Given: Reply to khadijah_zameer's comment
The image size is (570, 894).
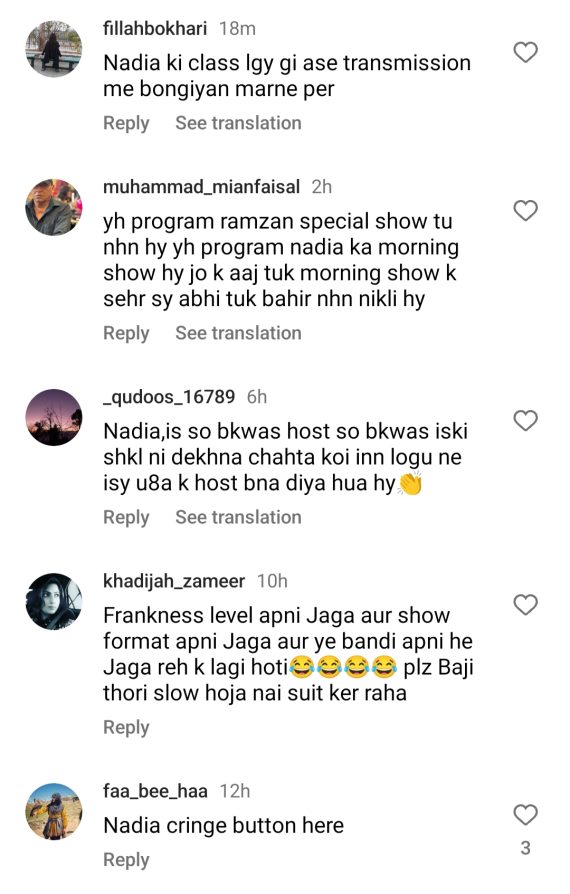Looking at the screenshot, I should pos(126,728).
